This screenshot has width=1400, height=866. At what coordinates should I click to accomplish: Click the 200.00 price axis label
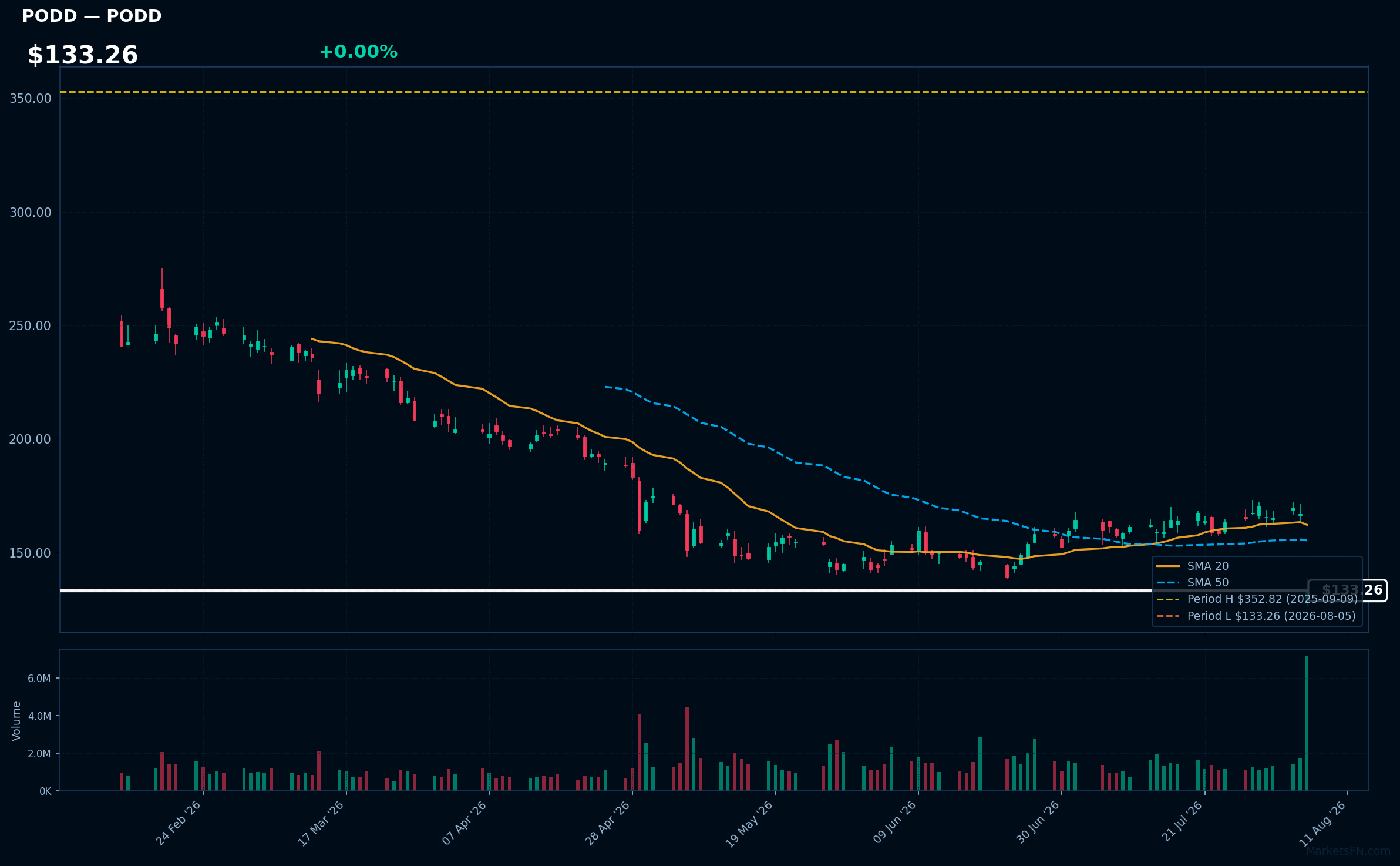click(x=31, y=439)
